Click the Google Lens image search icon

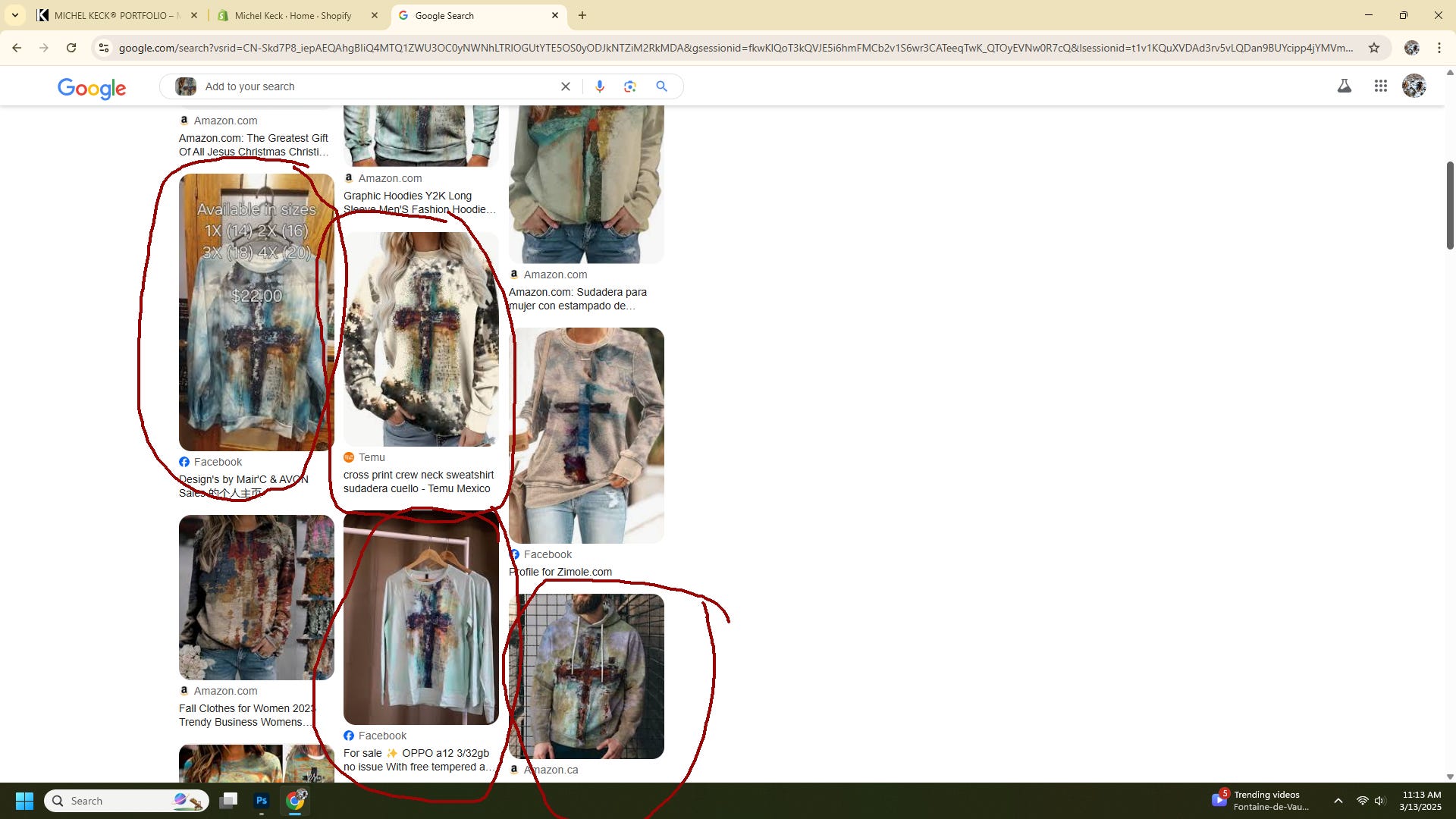(x=630, y=86)
